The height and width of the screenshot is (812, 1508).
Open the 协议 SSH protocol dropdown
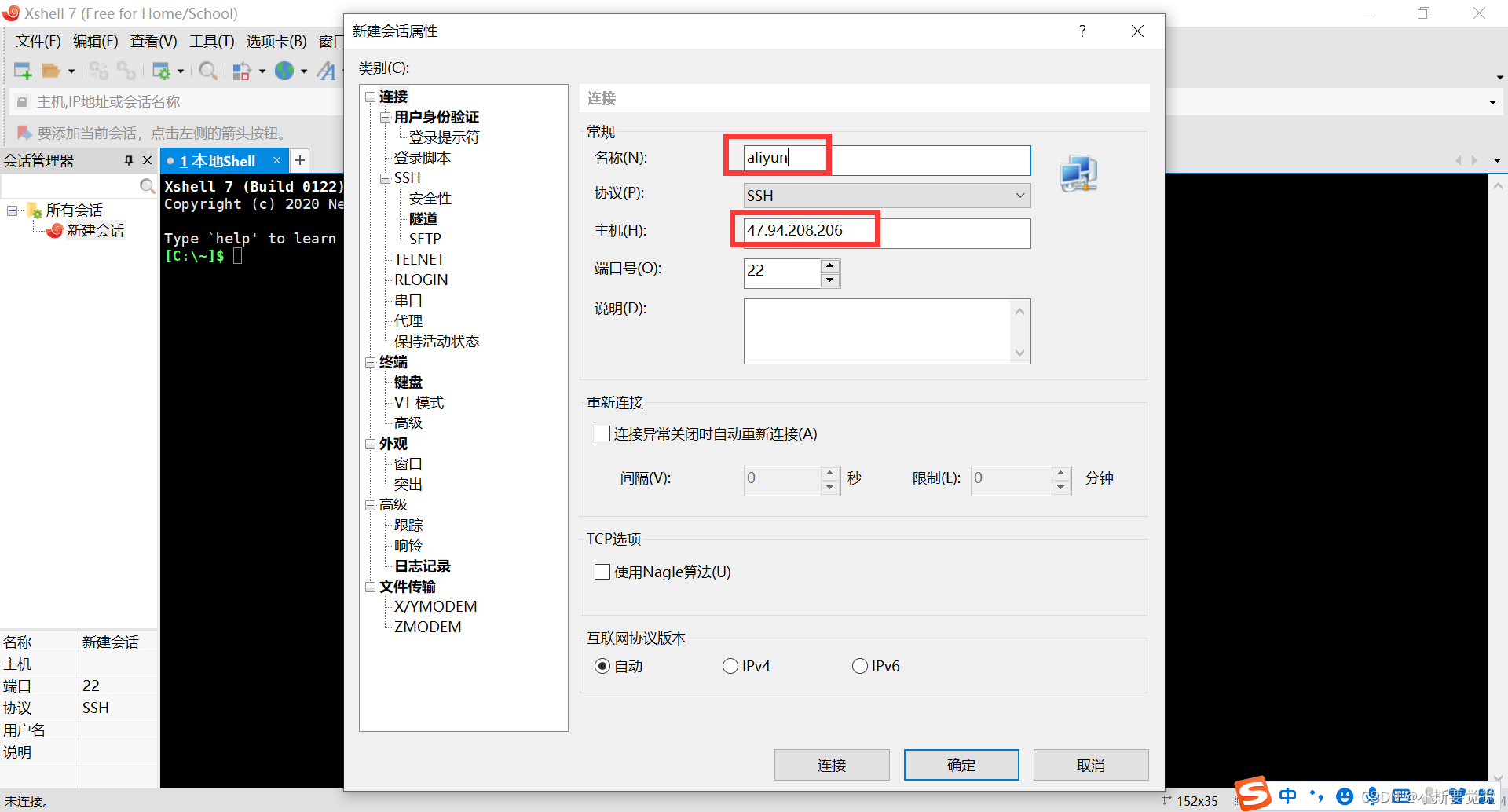[888, 196]
